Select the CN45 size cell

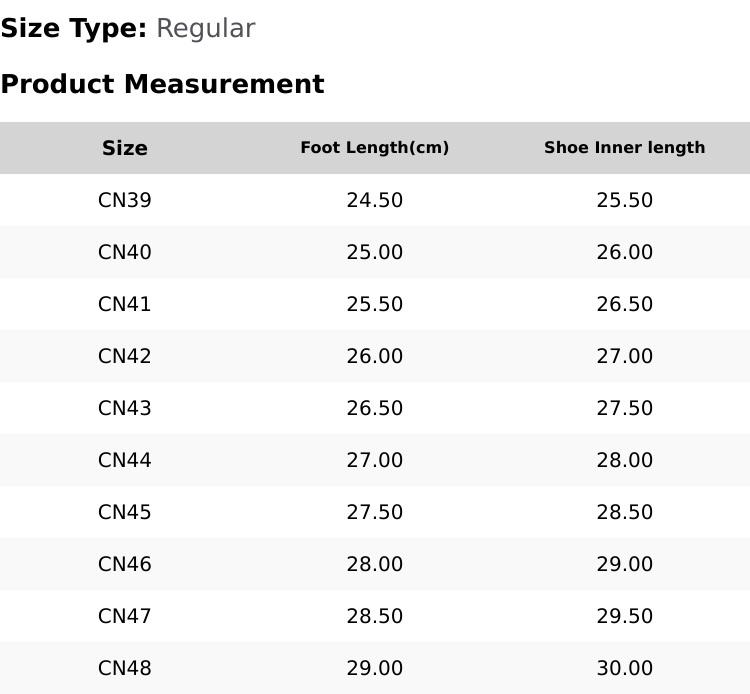click(124, 512)
